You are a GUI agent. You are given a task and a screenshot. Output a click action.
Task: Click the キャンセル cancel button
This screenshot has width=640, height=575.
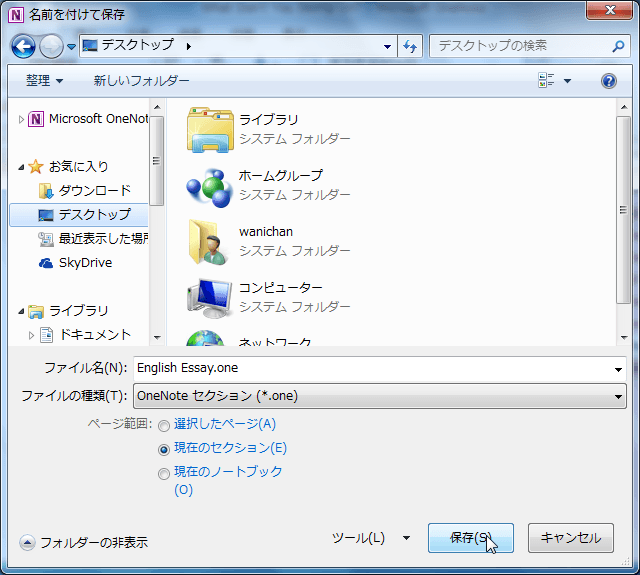click(x=571, y=538)
